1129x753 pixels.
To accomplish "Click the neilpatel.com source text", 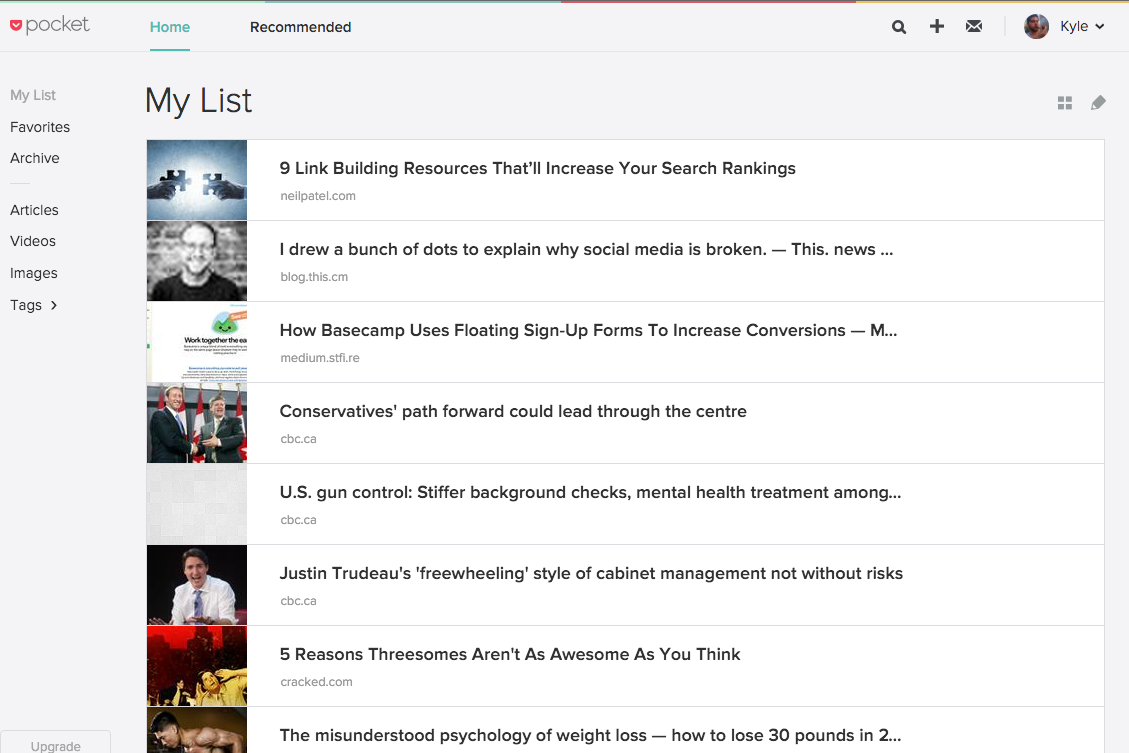I will (x=318, y=196).
